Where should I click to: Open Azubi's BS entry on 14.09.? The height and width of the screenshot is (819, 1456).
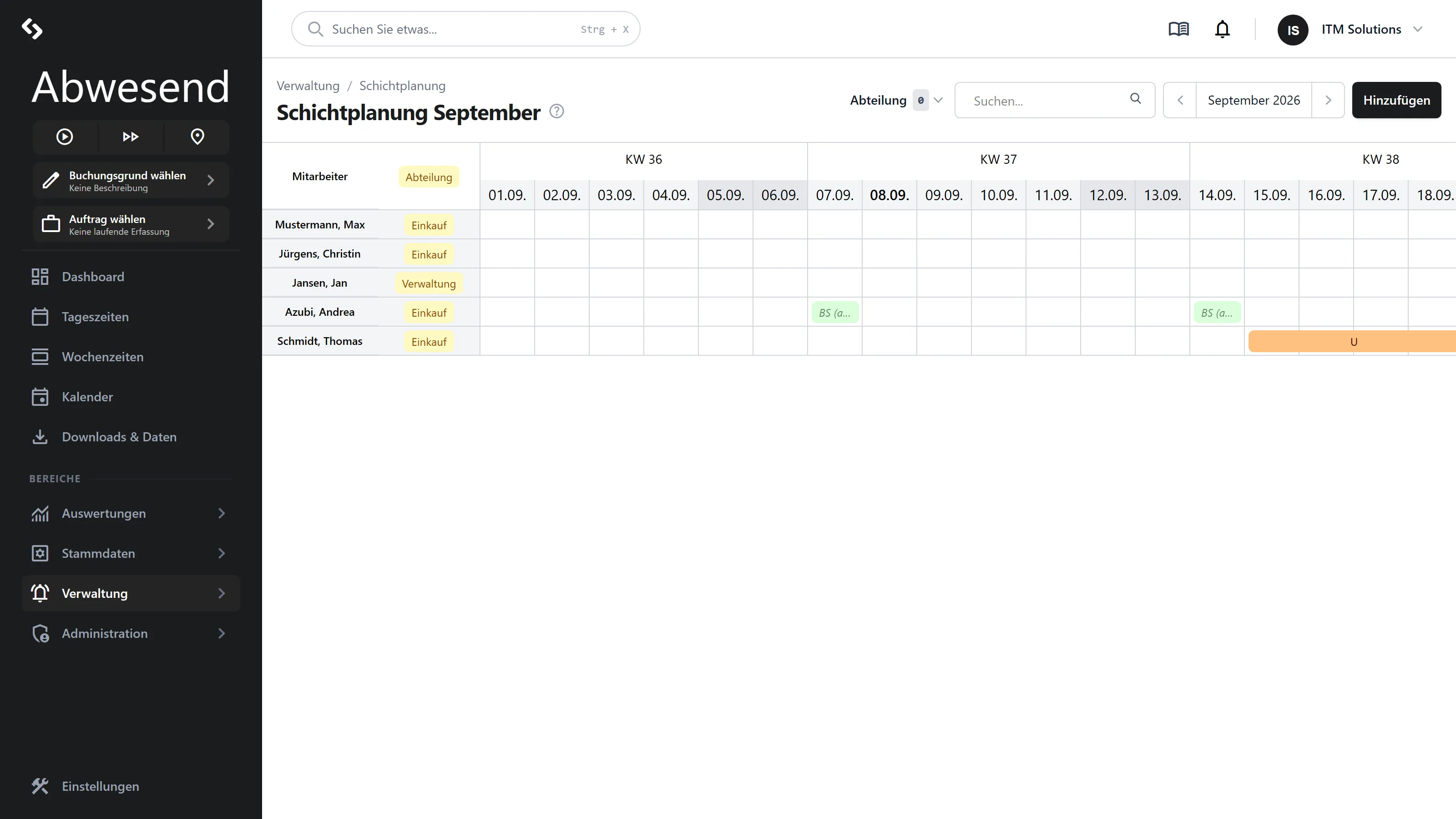(x=1217, y=313)
